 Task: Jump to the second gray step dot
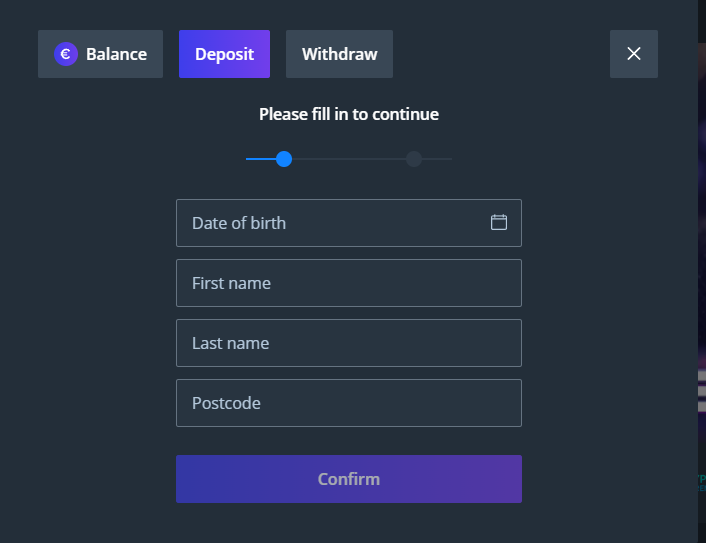pos(414,159)
